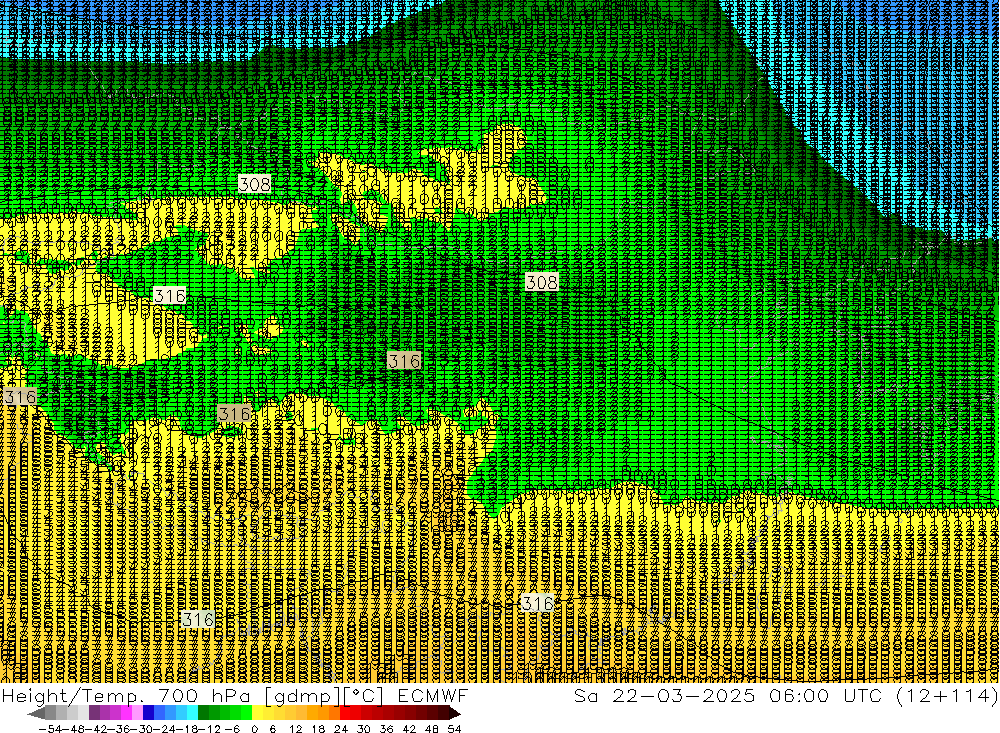The height and width of the screenshot is (733, 1000).
Task: Click the '54' legend tick value at the end of the legend
Action: pos(454,729)
